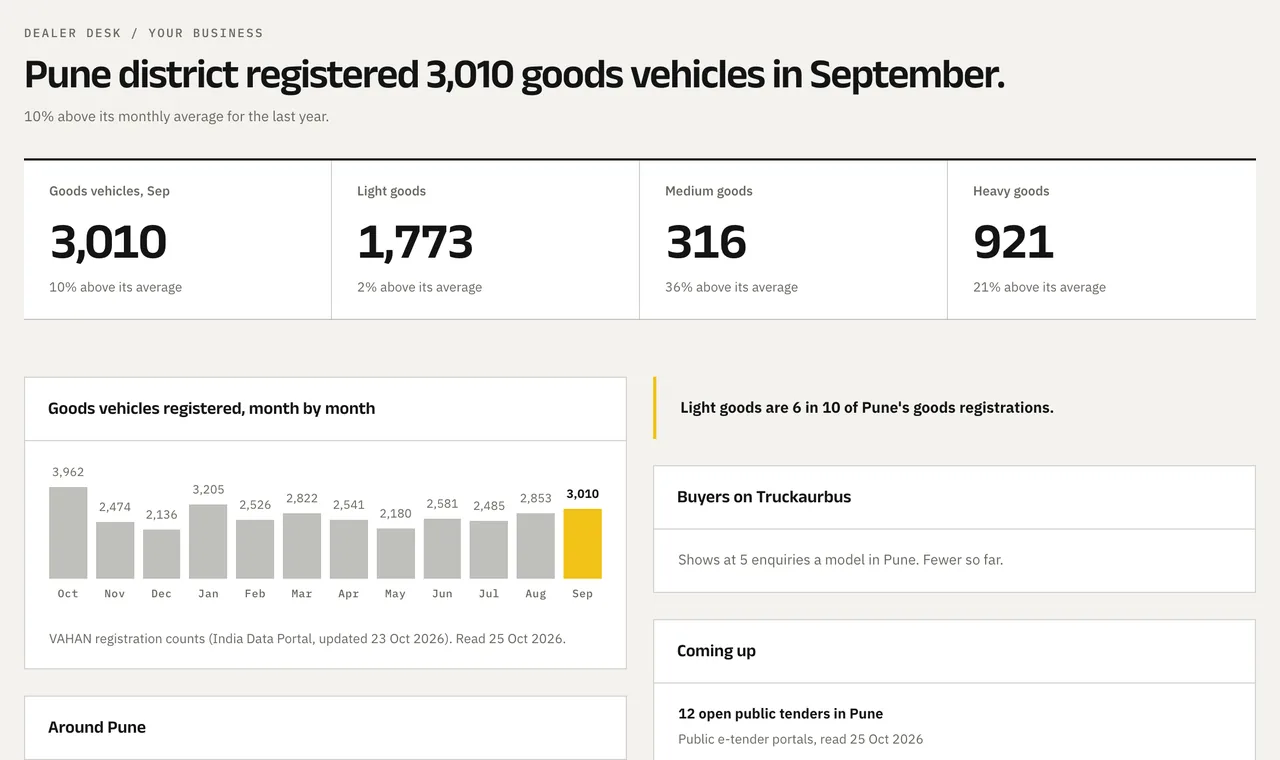Click 'Shows at 5 enquiries a model' text

coord(840,560)
